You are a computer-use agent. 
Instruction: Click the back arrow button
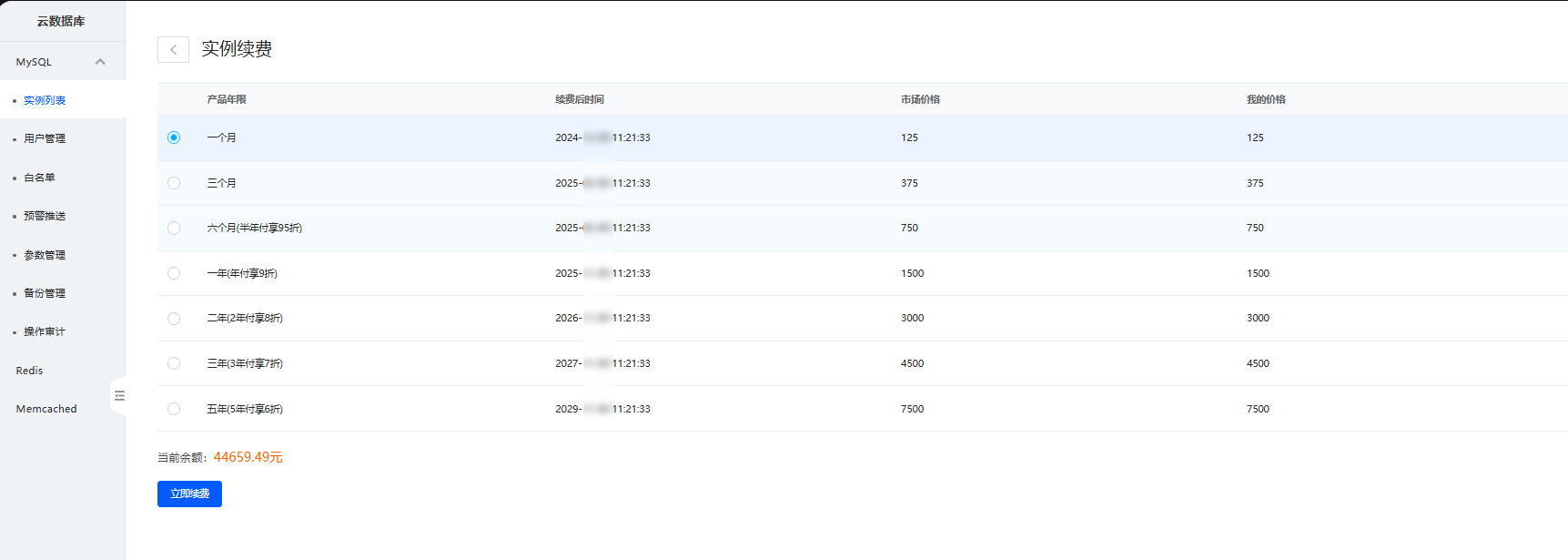click(x=173, y=49)
